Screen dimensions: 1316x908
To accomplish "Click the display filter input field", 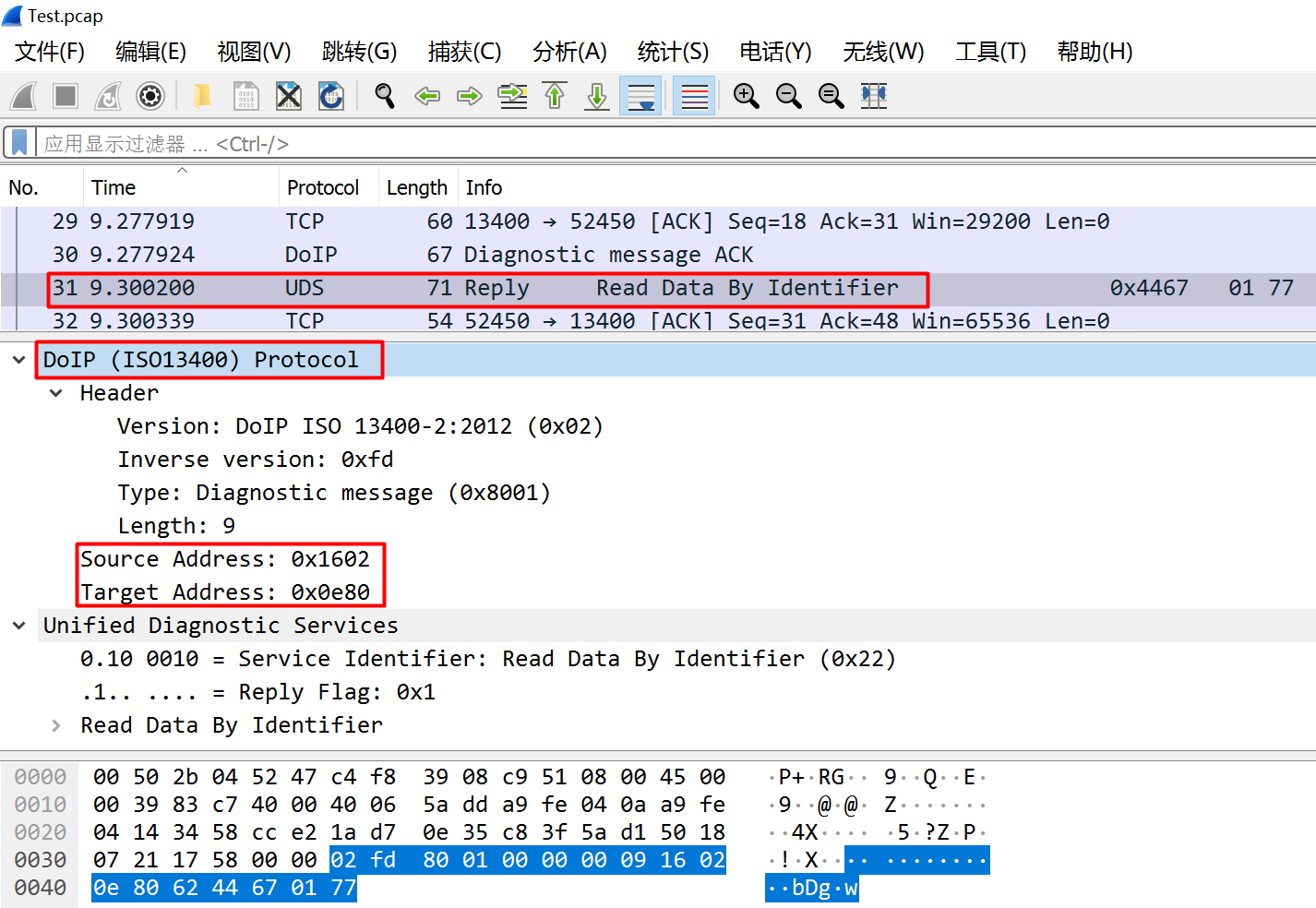I will [x=369, y=142].
